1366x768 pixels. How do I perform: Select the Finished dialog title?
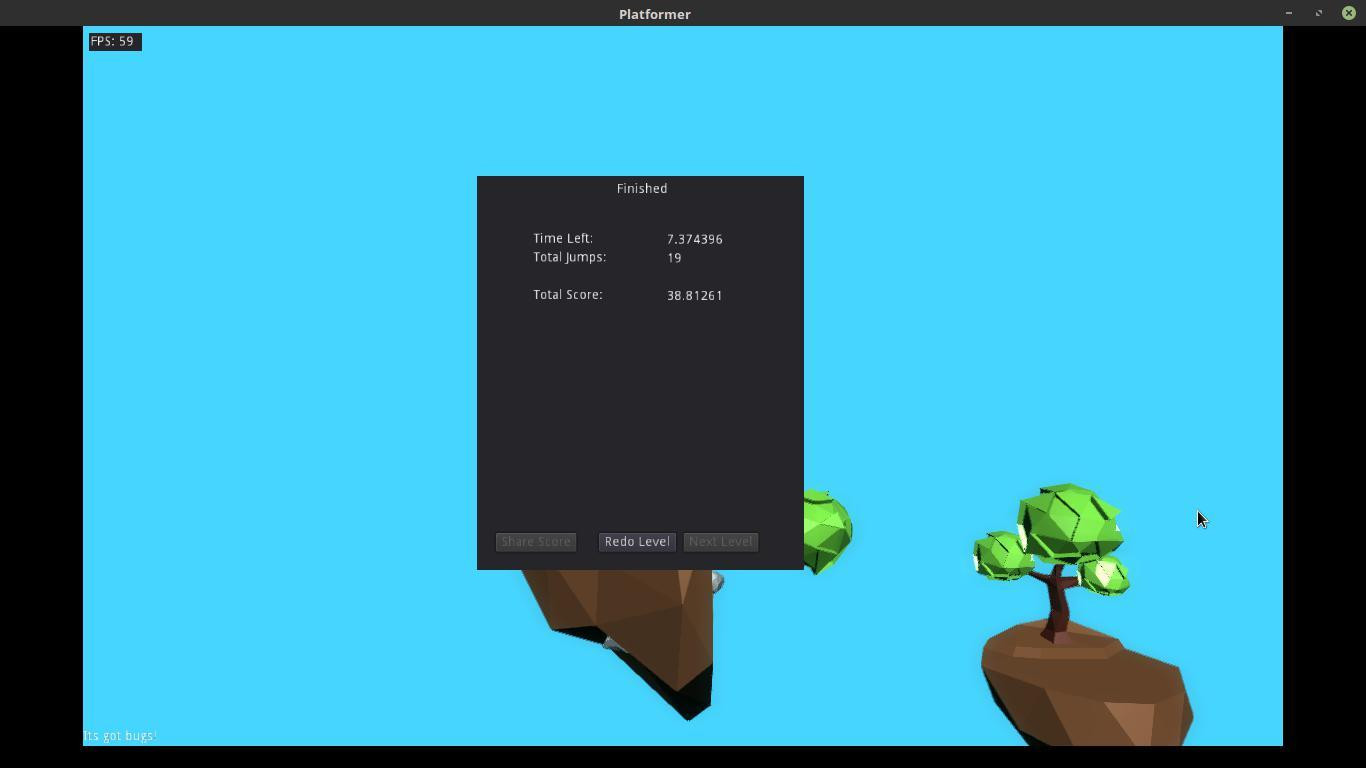[642, 188]
